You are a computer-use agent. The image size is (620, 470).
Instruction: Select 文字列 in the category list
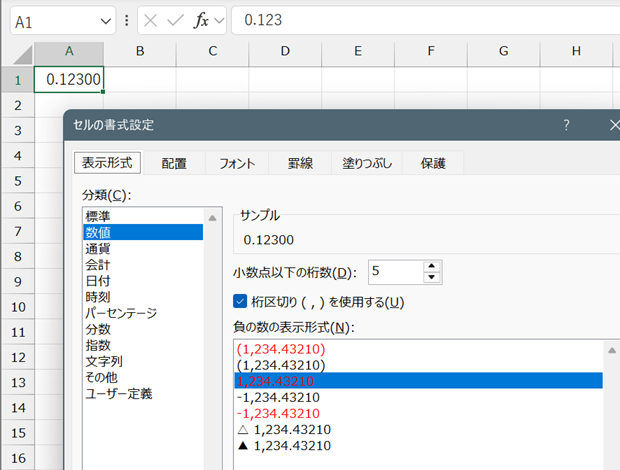(143, 362)
